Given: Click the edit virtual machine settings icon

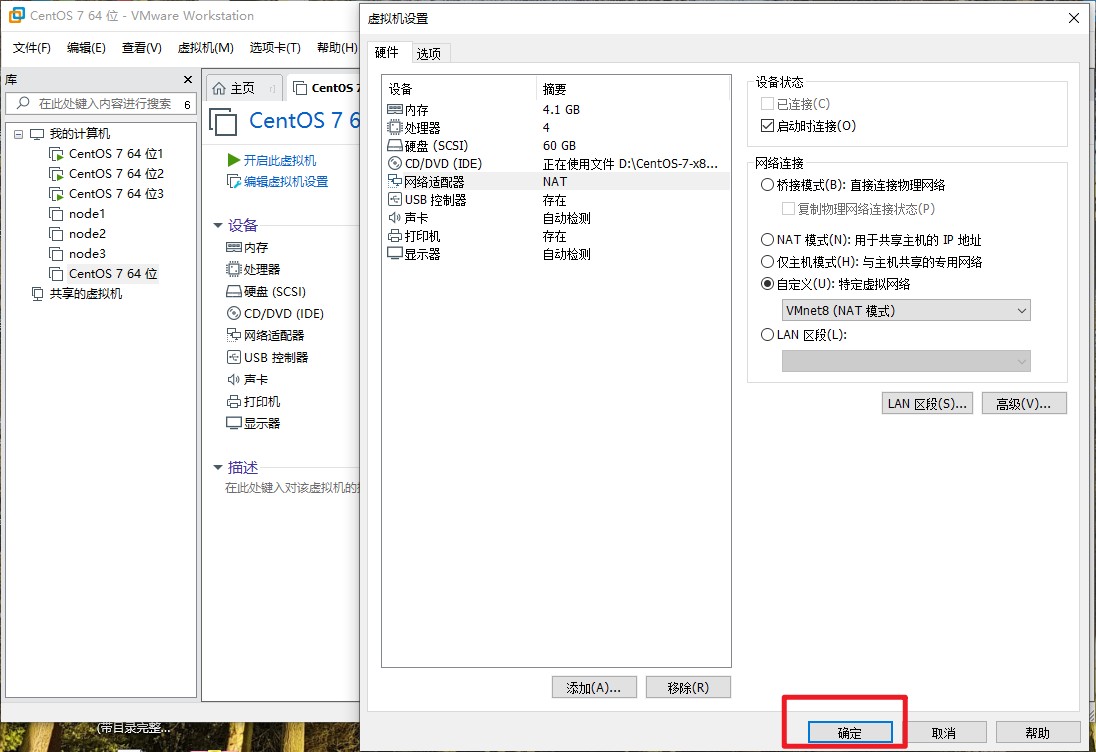Looking at the screenshot, I should 234,182.
